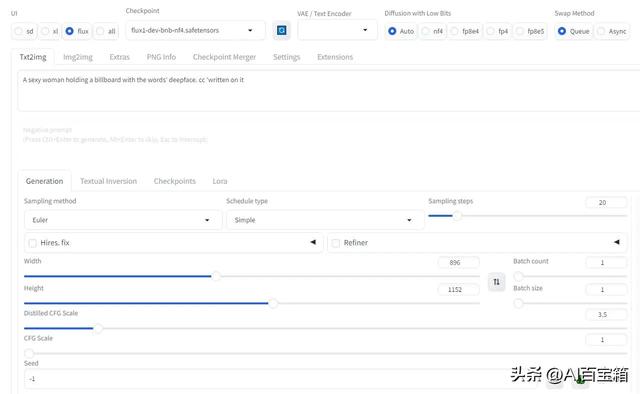Click the Distilled CFG Scale number field
Viewport: 640px width, 394px height.
[x=606, y=314]
